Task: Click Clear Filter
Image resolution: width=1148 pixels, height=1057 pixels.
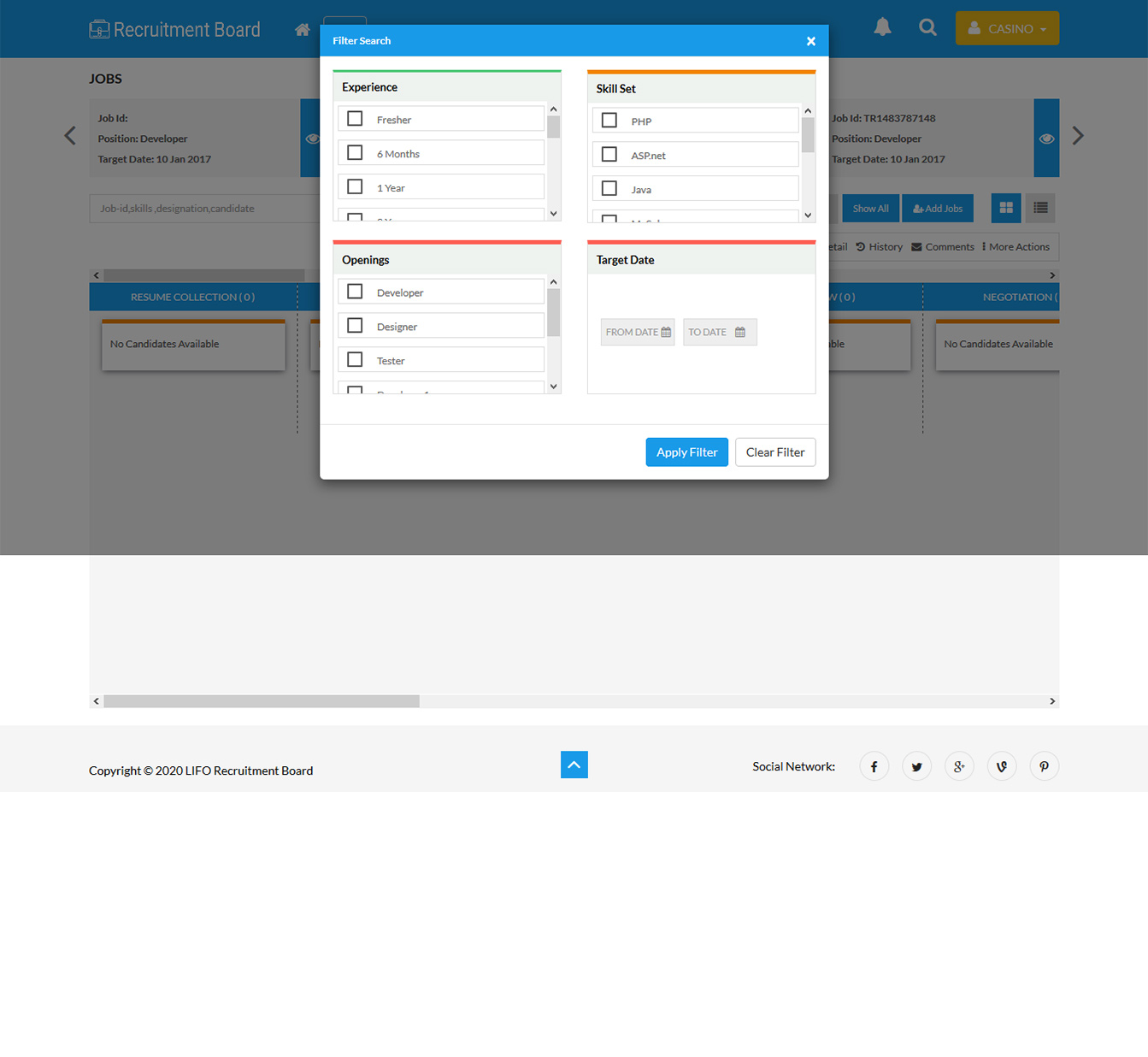Action: pos(775,452)
